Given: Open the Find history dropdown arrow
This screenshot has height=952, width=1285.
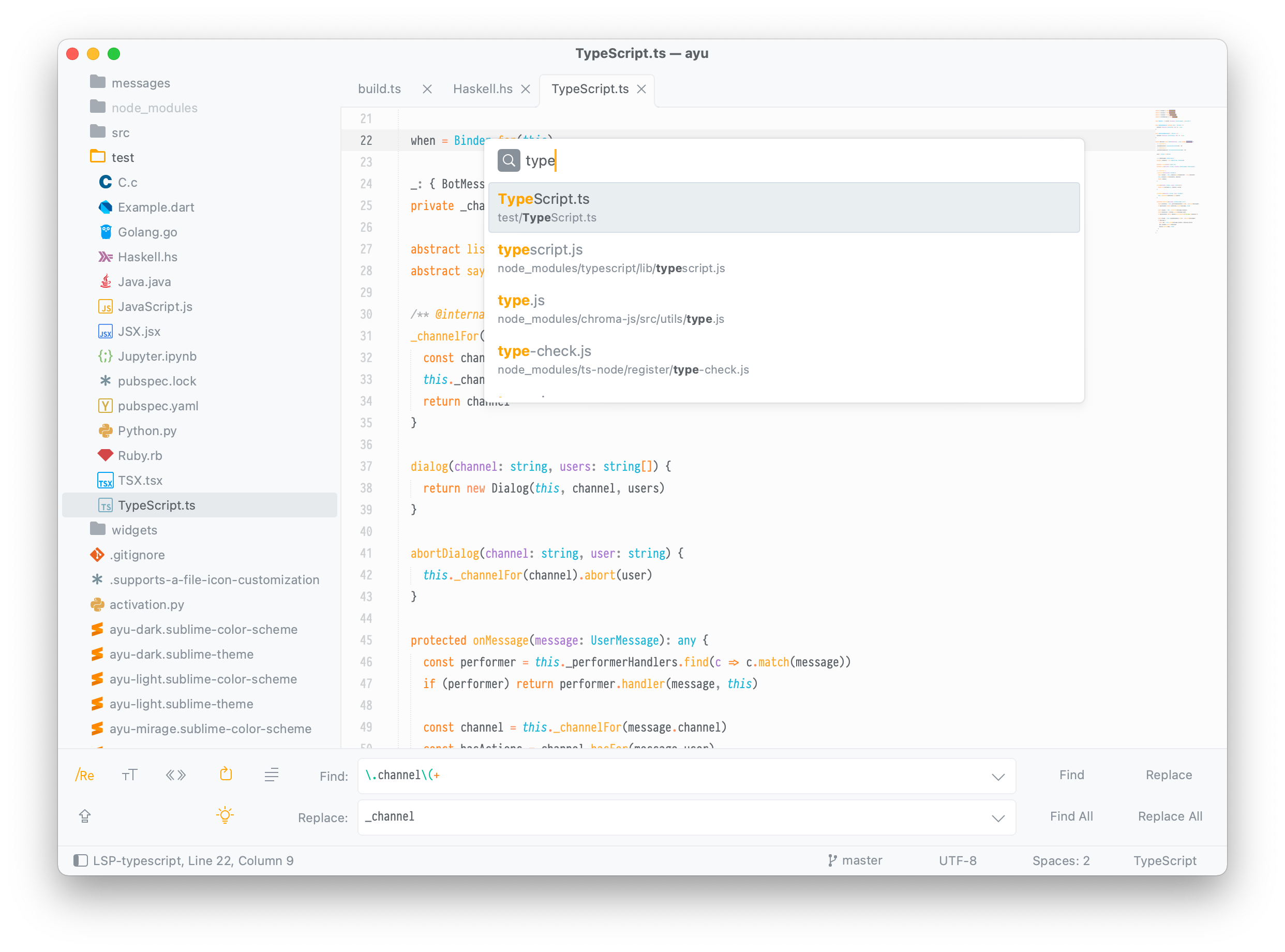Looking at the screenshot, I should click(x=998, y=777).
